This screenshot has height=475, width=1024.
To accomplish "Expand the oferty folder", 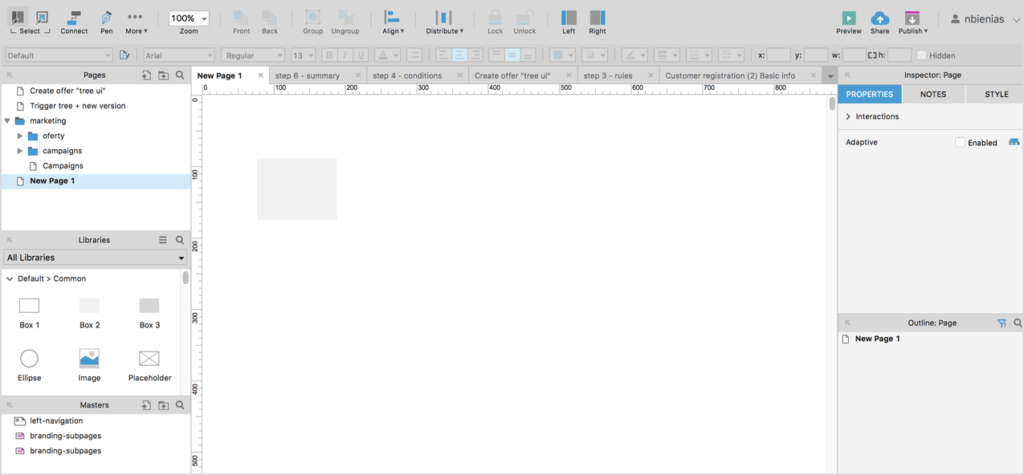I will pyautogui.click(x=20, y=136).
